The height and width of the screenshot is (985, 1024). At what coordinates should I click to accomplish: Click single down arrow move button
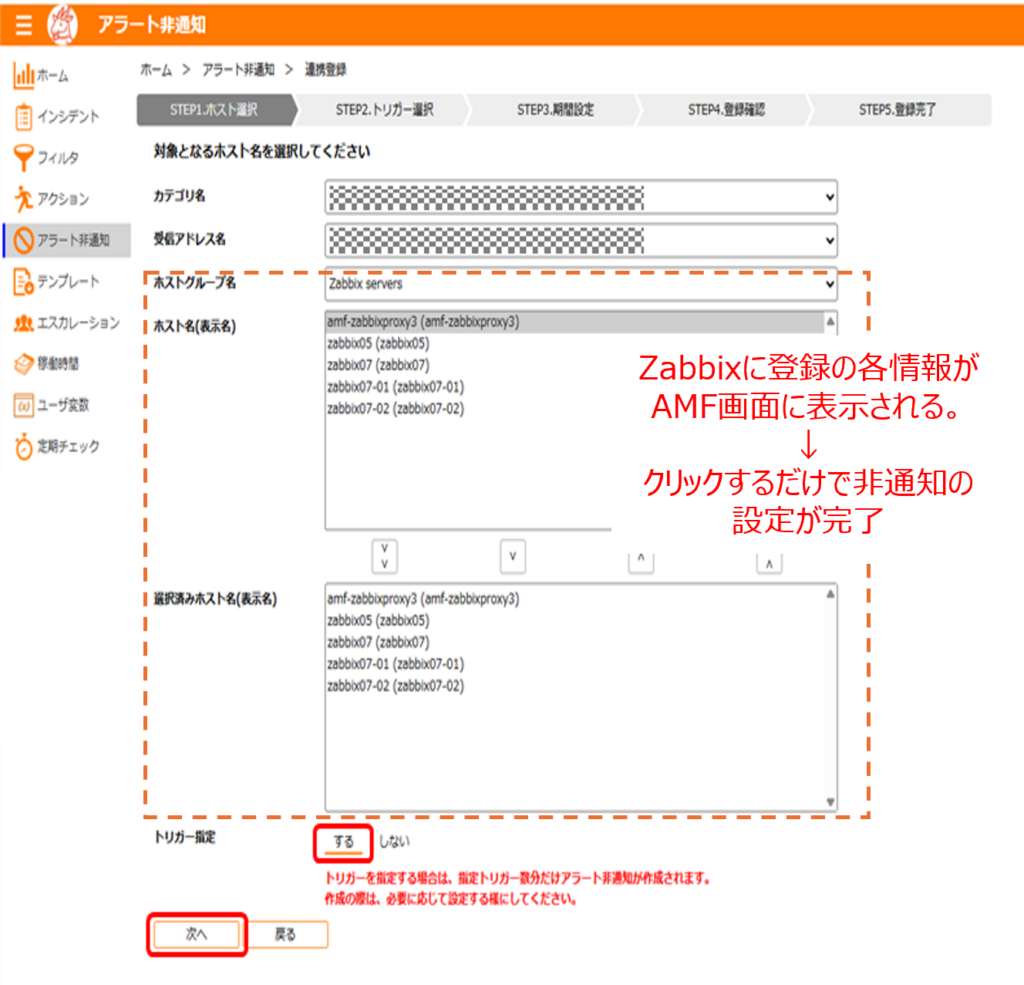513,557
